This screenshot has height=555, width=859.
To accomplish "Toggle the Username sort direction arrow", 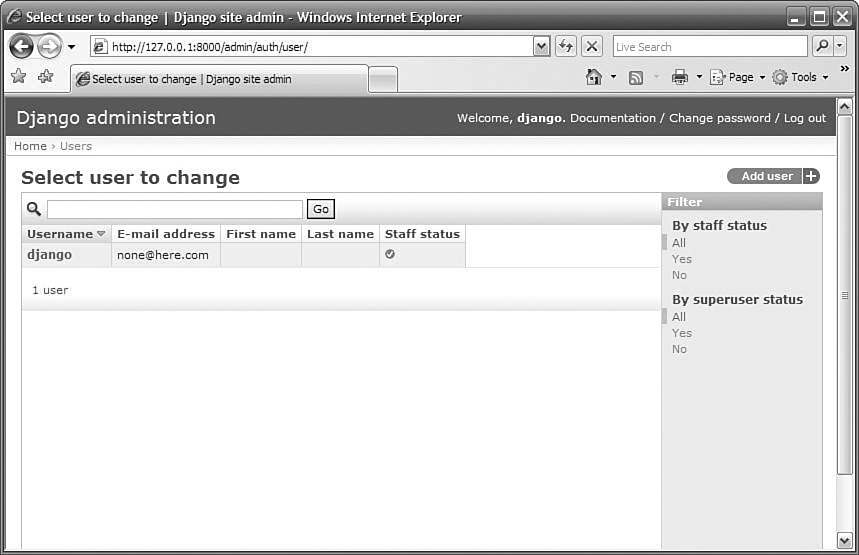I will point(101,234).
